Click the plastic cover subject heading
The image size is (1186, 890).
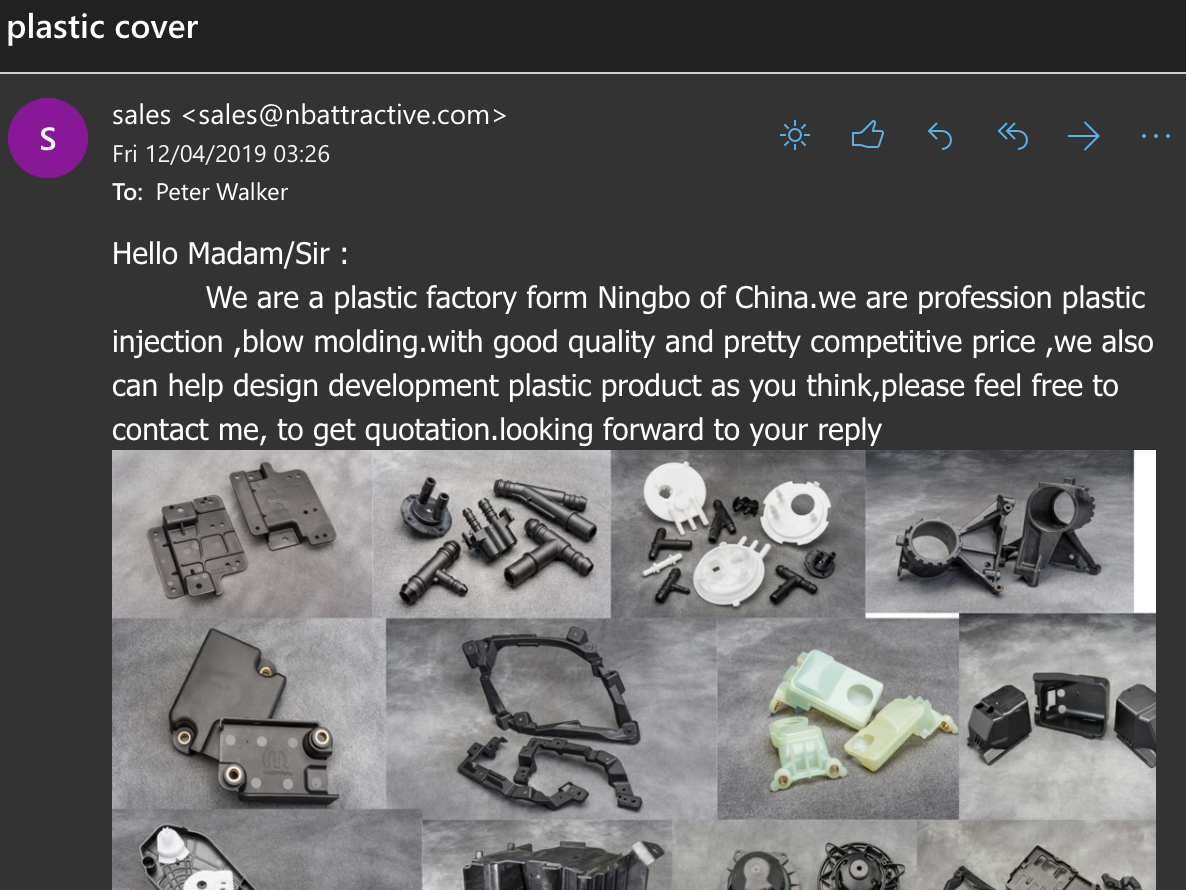tap(102, 28)
